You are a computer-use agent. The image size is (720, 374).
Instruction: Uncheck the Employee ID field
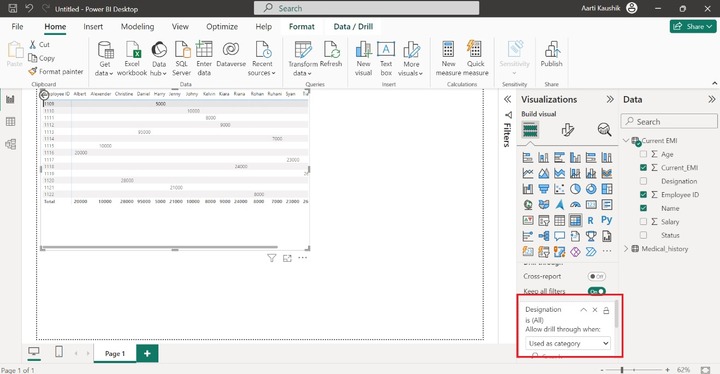tap(643, 195)
